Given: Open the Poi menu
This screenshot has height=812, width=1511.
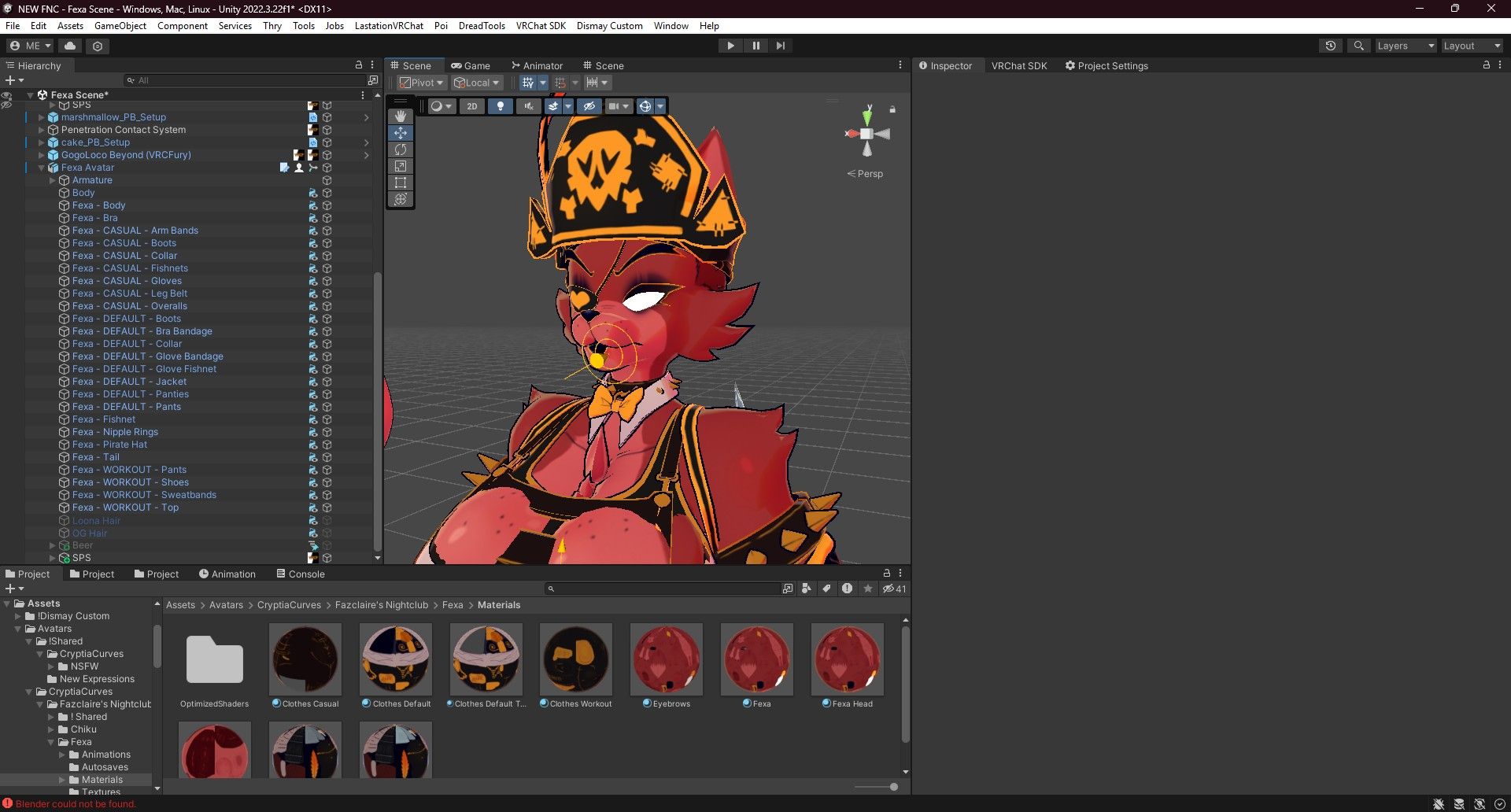Looking at the screenshot, I should coord(441,26).
